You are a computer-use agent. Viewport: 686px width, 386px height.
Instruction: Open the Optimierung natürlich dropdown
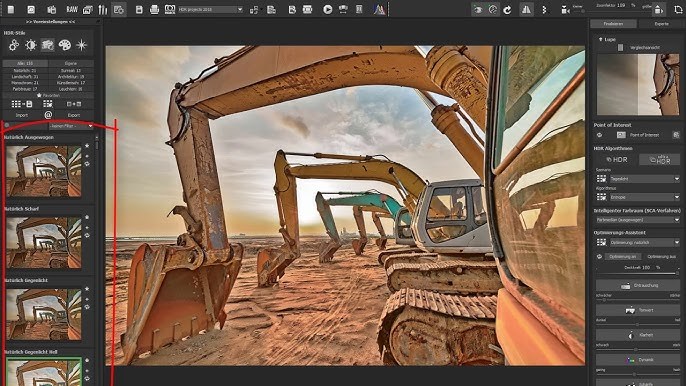pyautogui.click(x=644, y=242)
